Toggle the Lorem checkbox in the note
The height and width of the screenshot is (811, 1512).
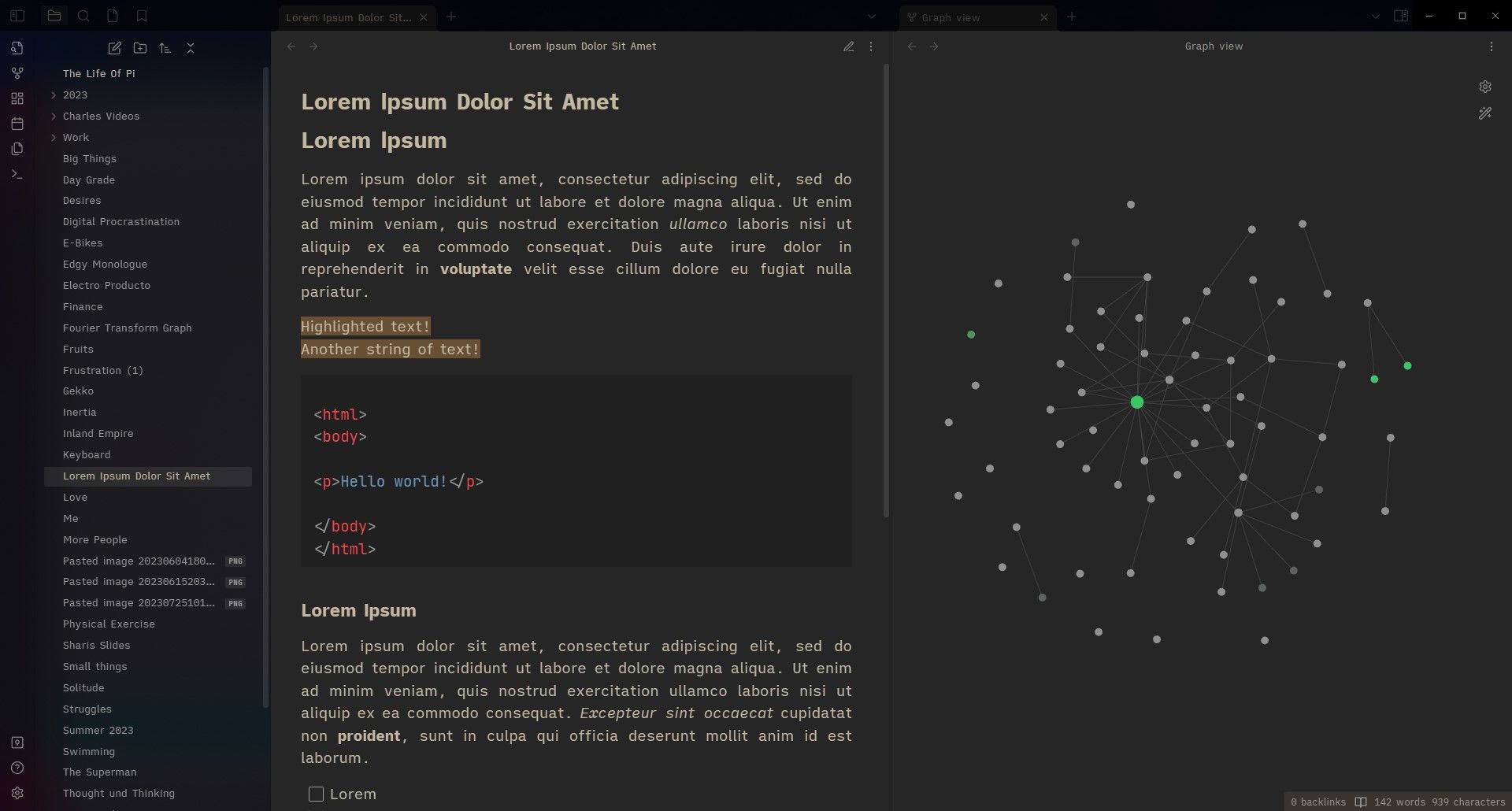(x=316, y=794)
